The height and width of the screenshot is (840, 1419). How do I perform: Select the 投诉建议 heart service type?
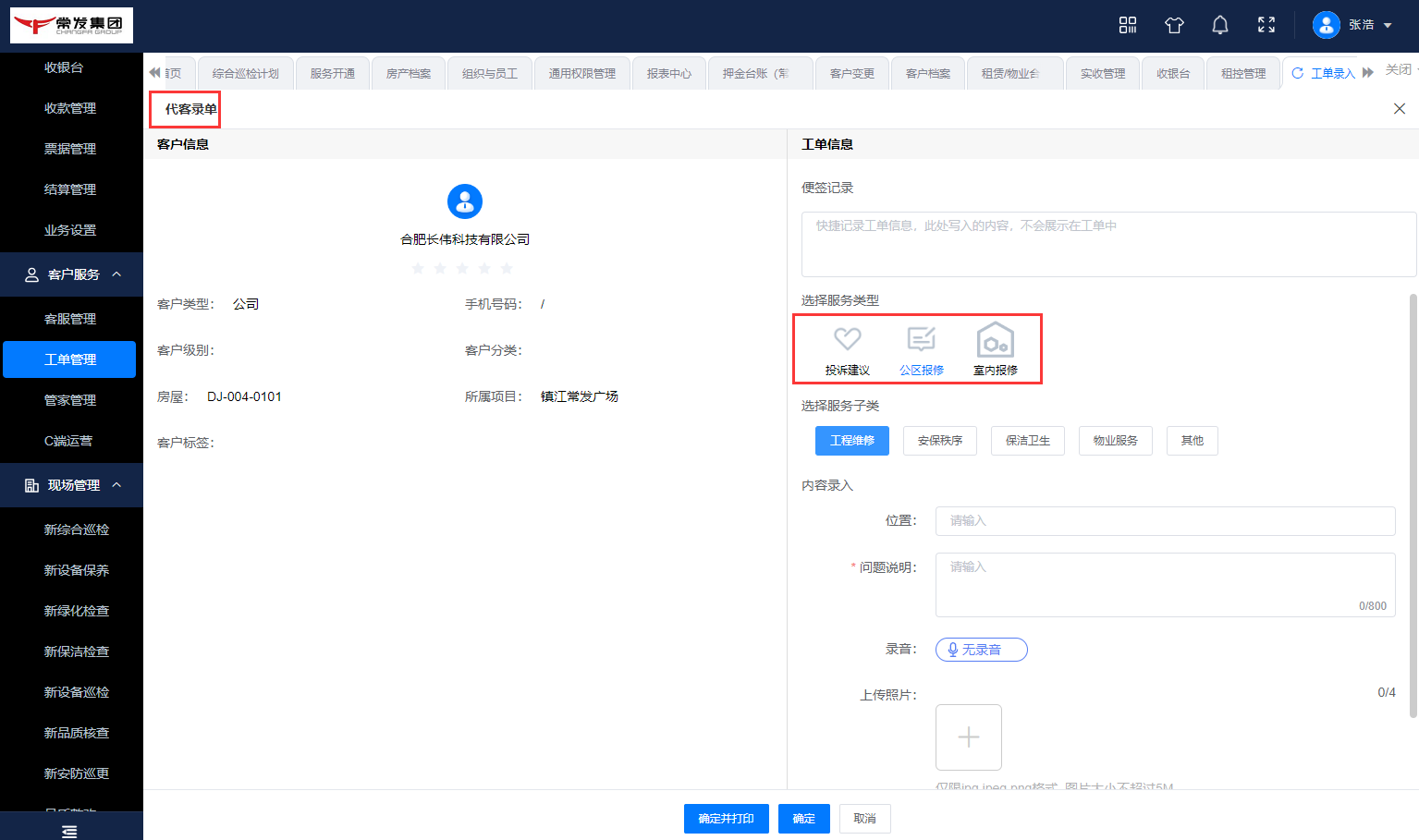pyautogui.click(x=847, y=350)
